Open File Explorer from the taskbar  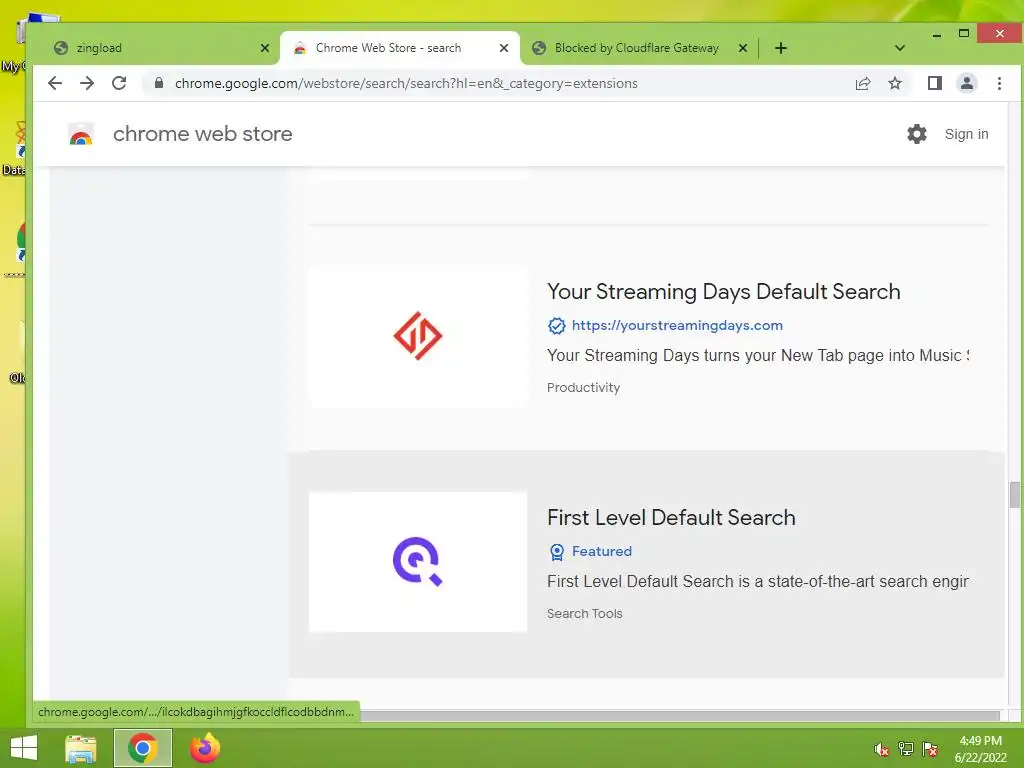point(81,748)
